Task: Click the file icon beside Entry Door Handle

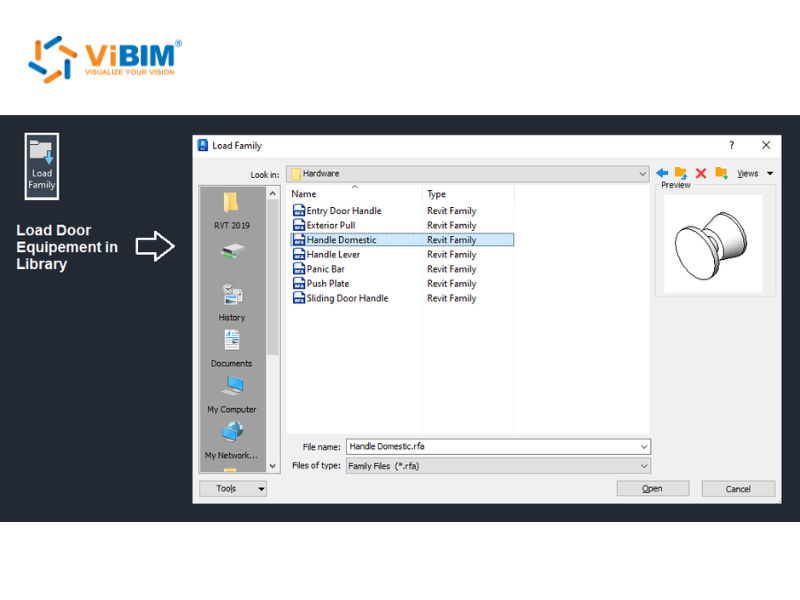Action: (298, 211)
